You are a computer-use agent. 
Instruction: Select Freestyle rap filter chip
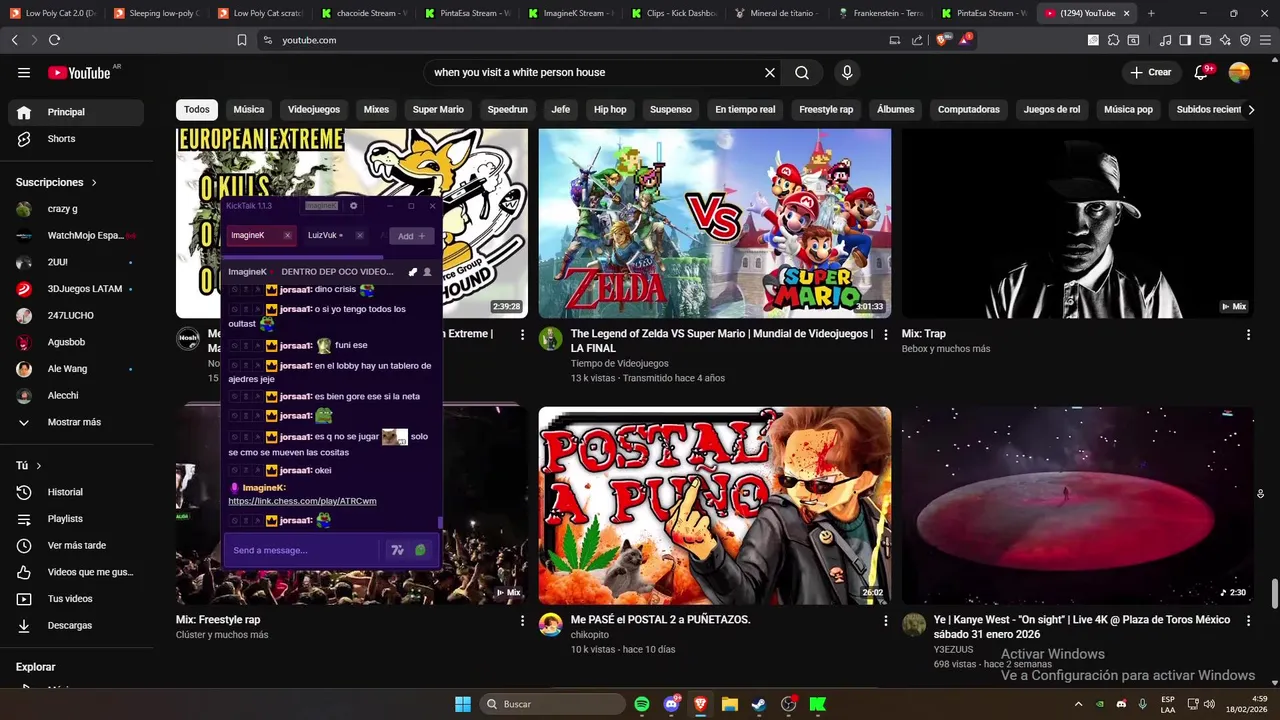pyautogui.click(x=826, y=110)
